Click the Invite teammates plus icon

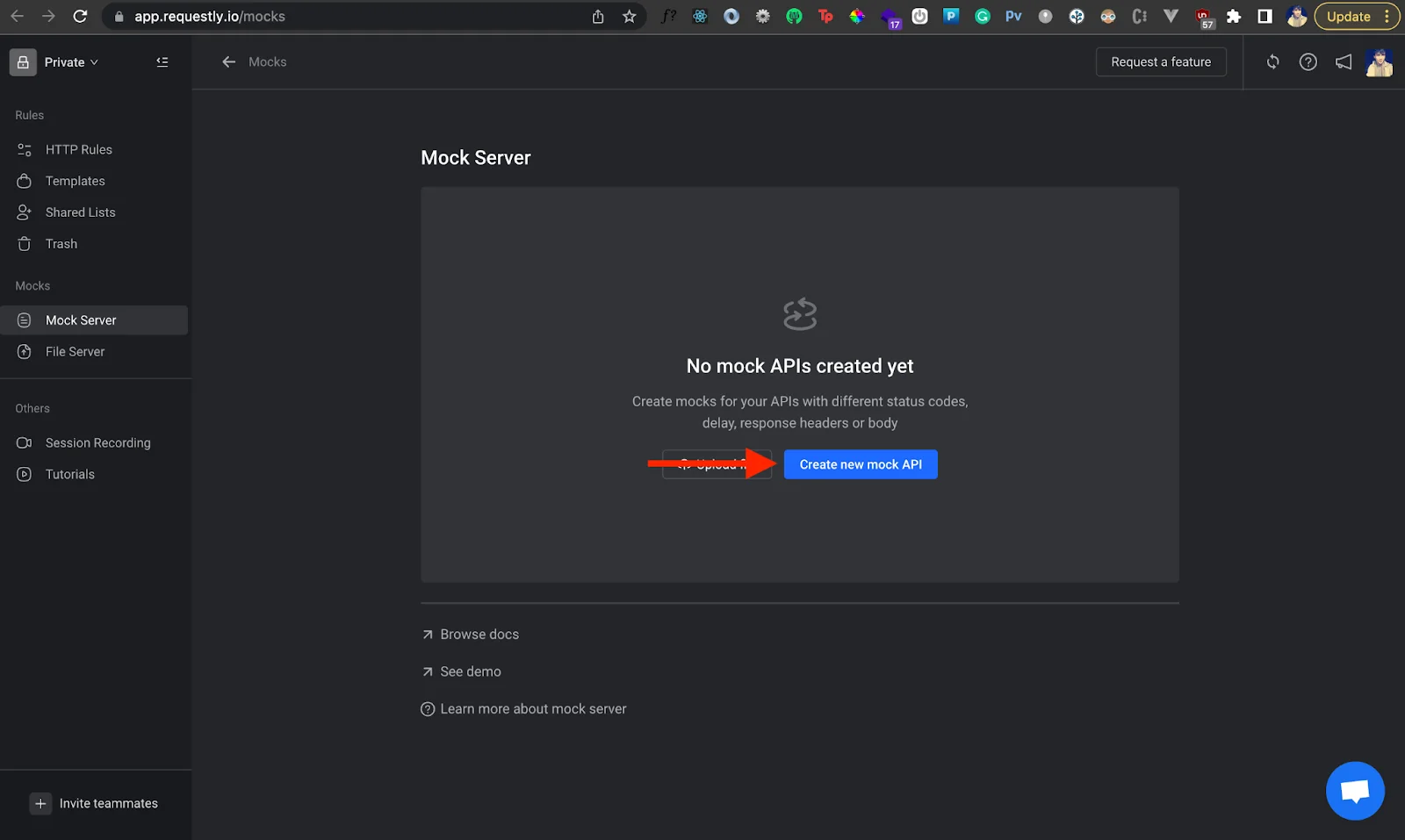(x=40, y=803)
